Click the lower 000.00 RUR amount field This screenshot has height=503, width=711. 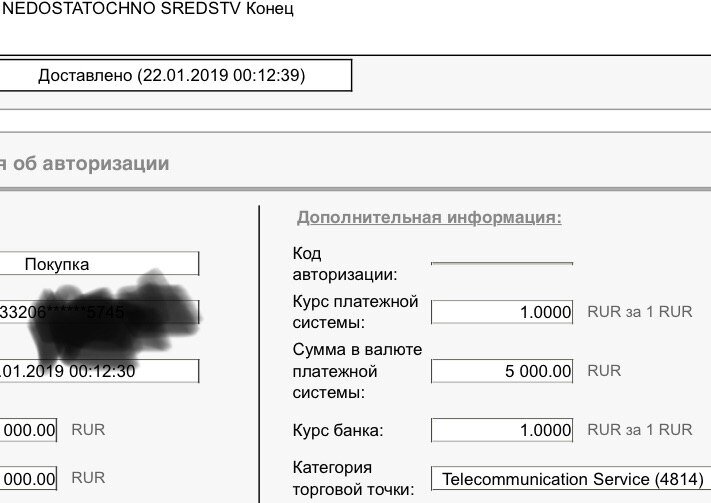[29, 479]
